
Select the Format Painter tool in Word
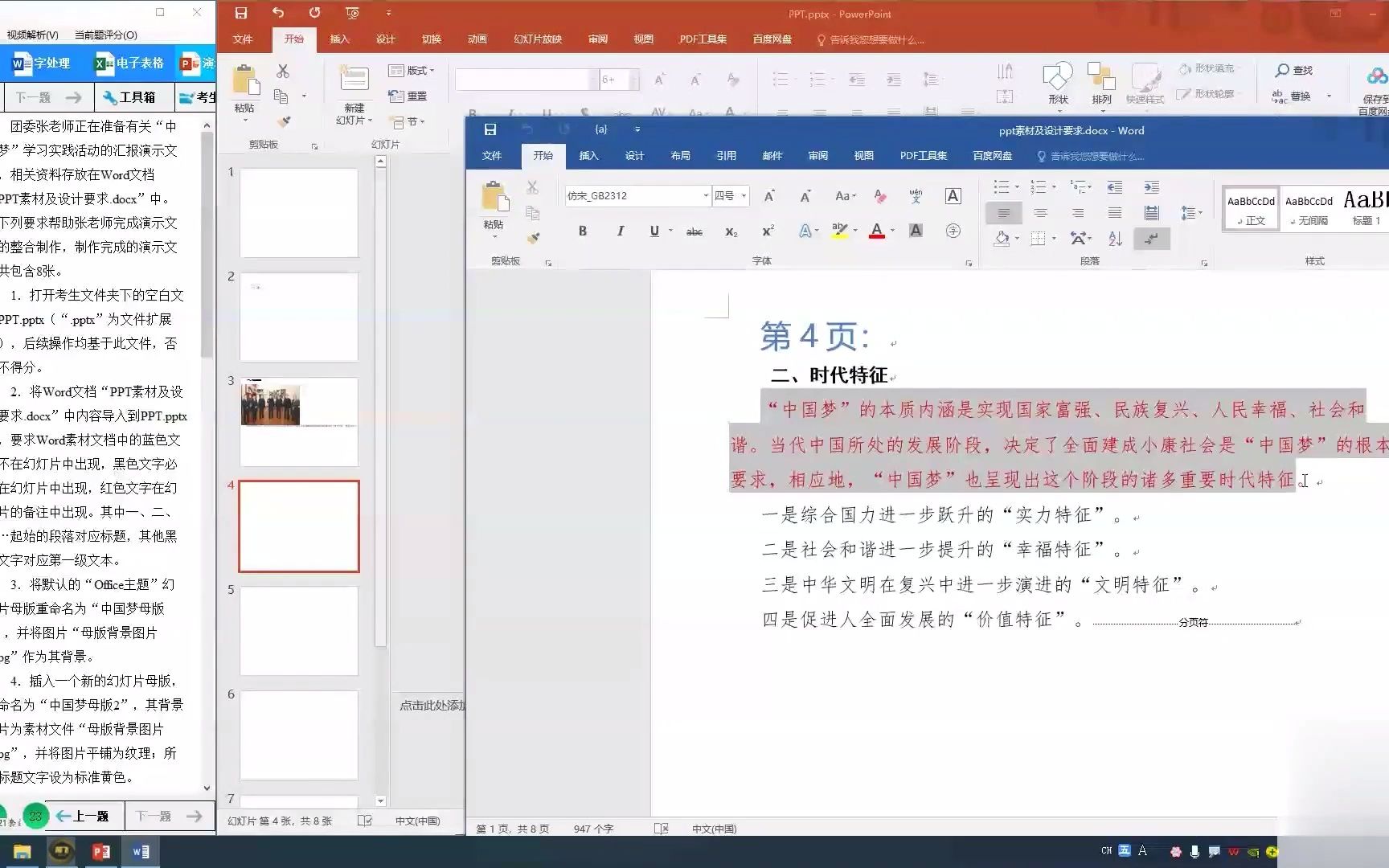(533, 238)
